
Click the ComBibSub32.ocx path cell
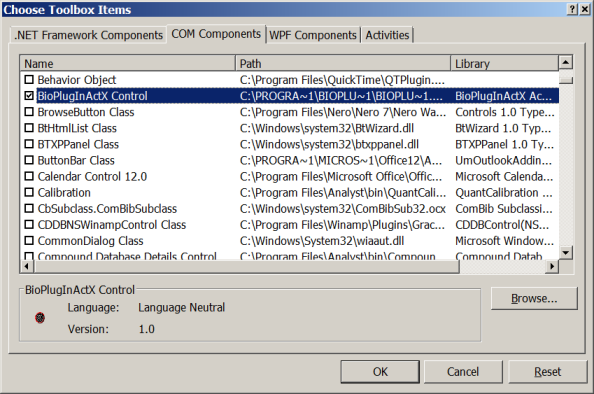point(342,209)
